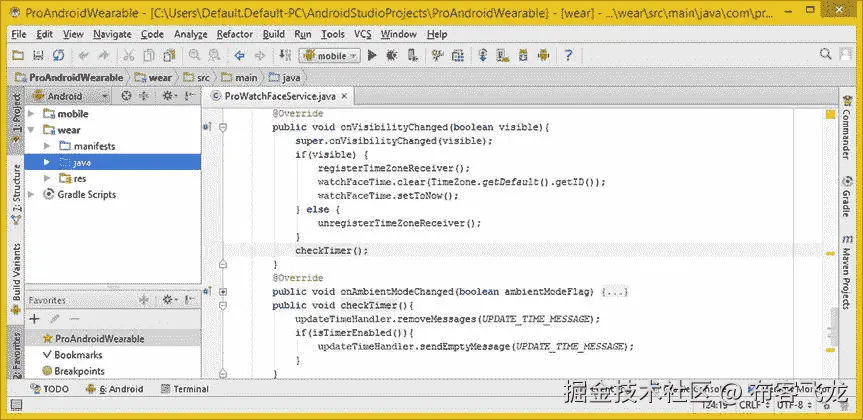Close the ProWatchFaceService.java tab
This screenshot has width=863, height=420.
[345, 96]
